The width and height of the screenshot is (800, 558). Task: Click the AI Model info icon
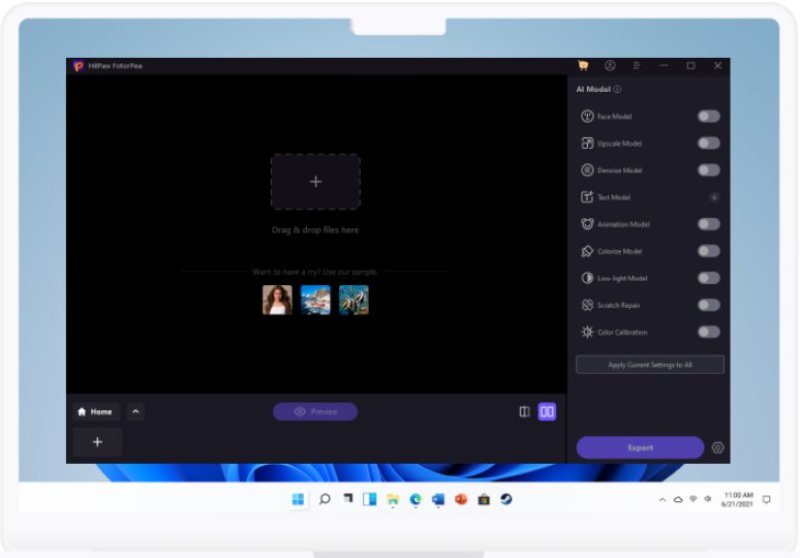pos(617,89)
